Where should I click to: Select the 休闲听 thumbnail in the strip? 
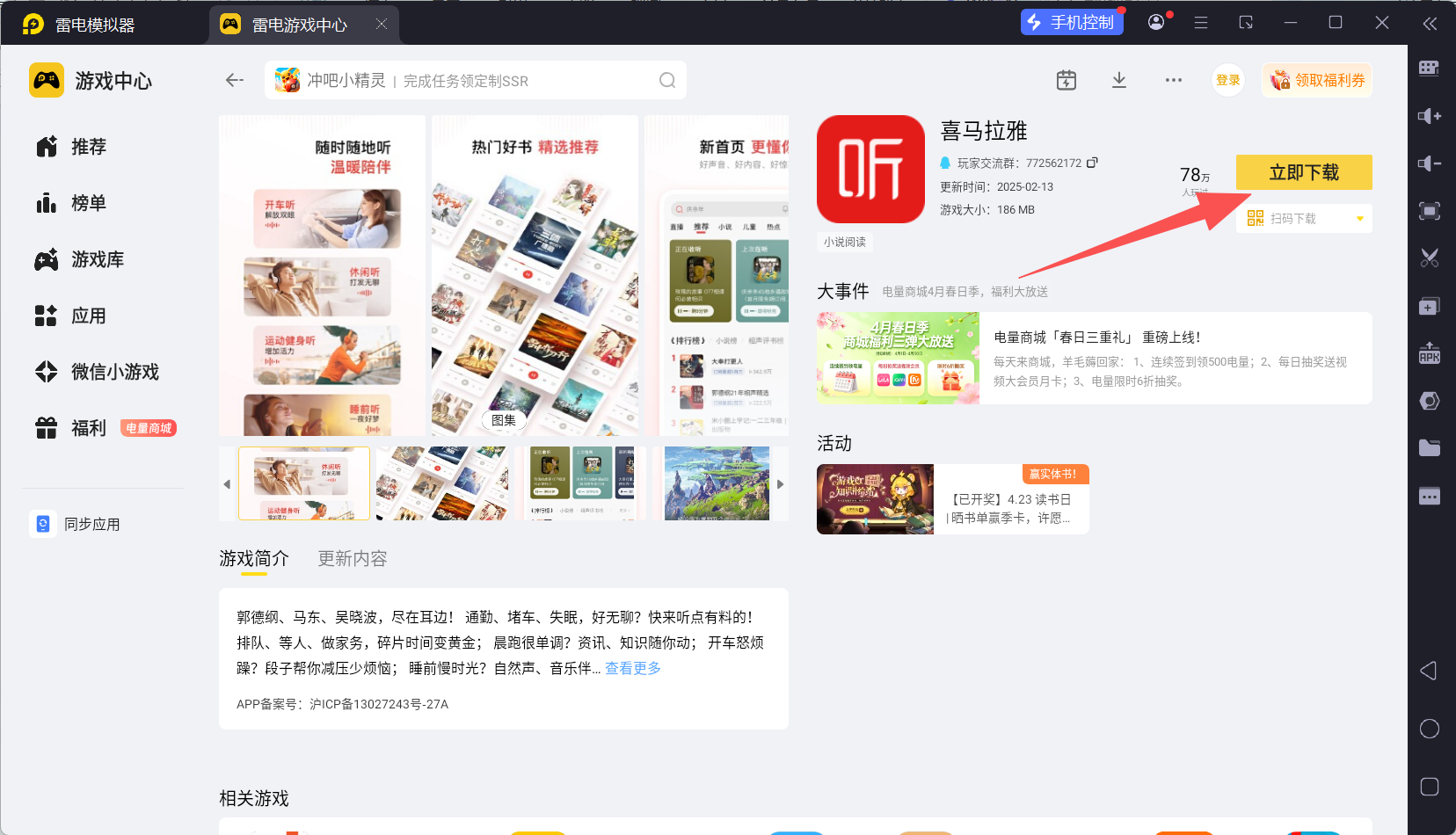pos(304,483)
